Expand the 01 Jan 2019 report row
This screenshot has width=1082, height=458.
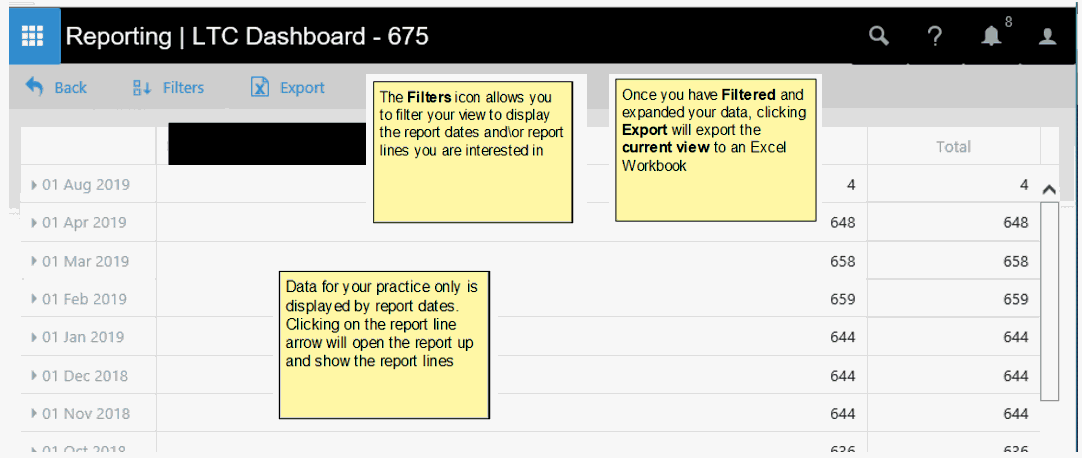click(35, 338)
